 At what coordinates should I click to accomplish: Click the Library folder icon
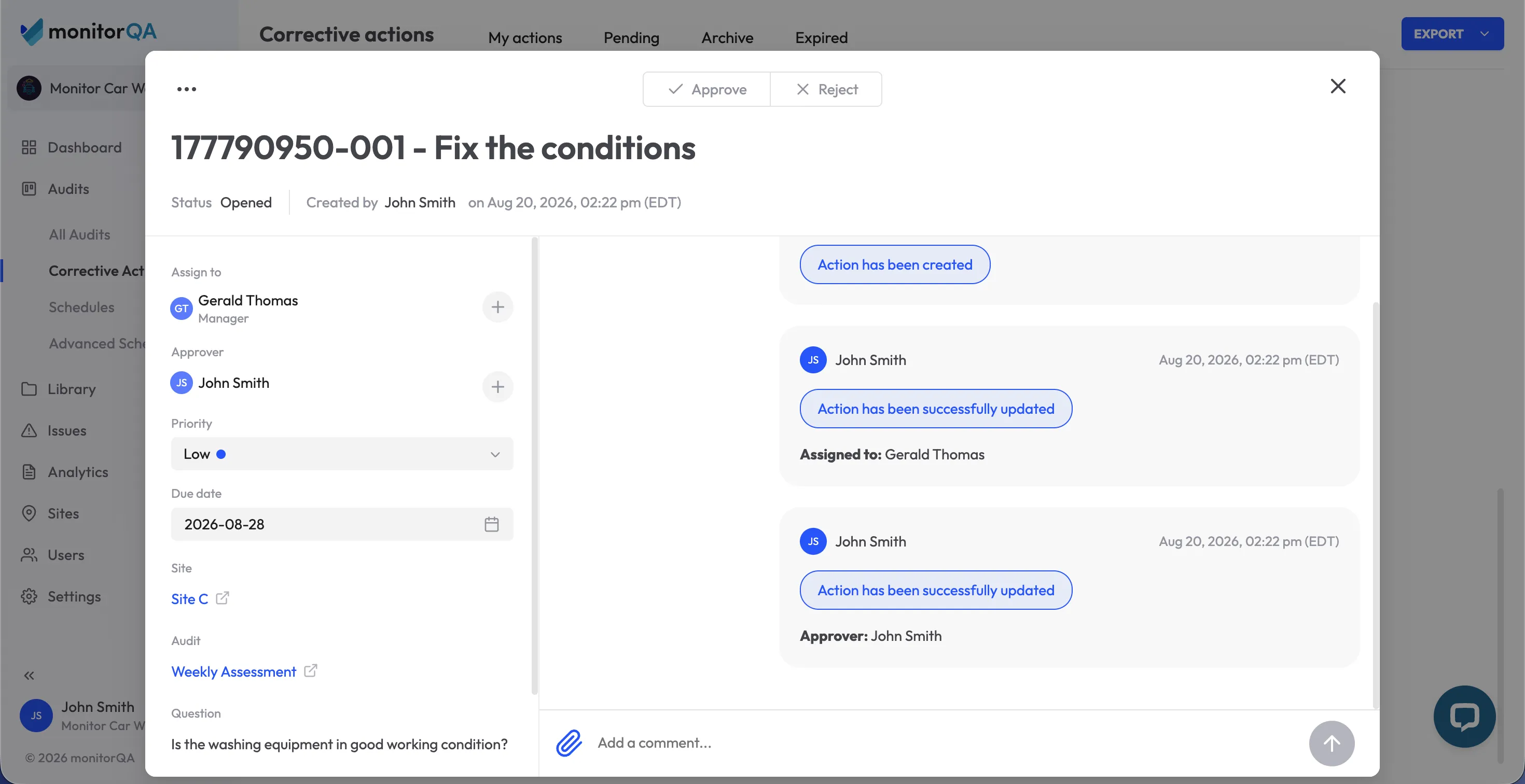tap(29, 389)
